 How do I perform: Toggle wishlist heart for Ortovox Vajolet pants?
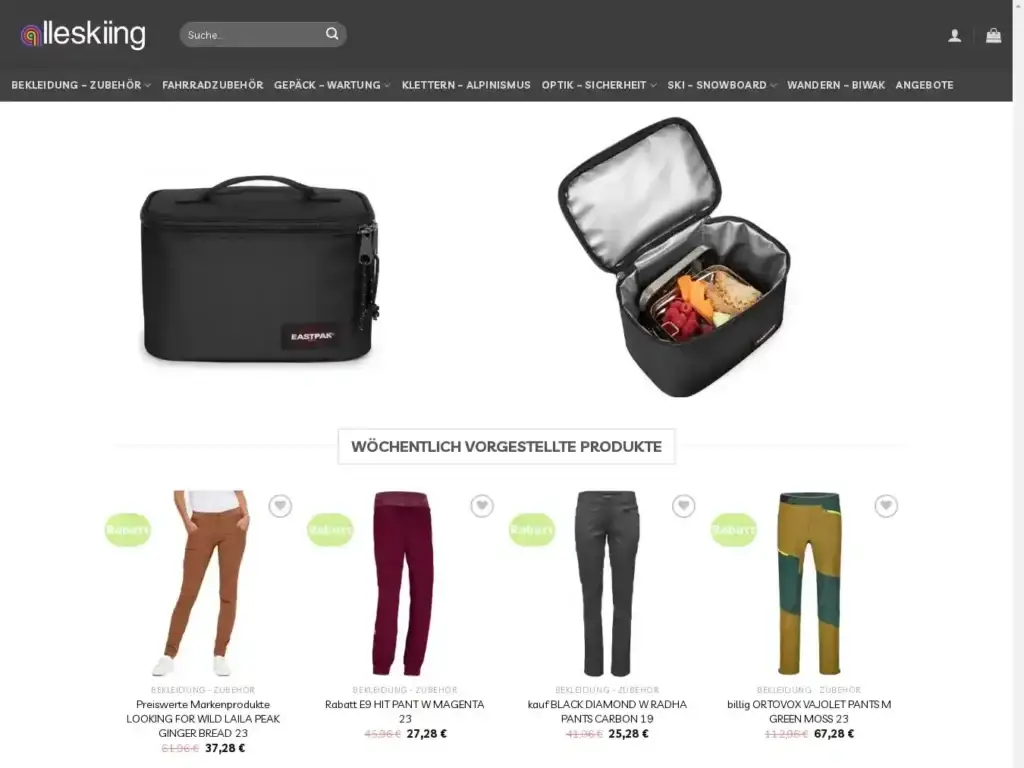886,505
